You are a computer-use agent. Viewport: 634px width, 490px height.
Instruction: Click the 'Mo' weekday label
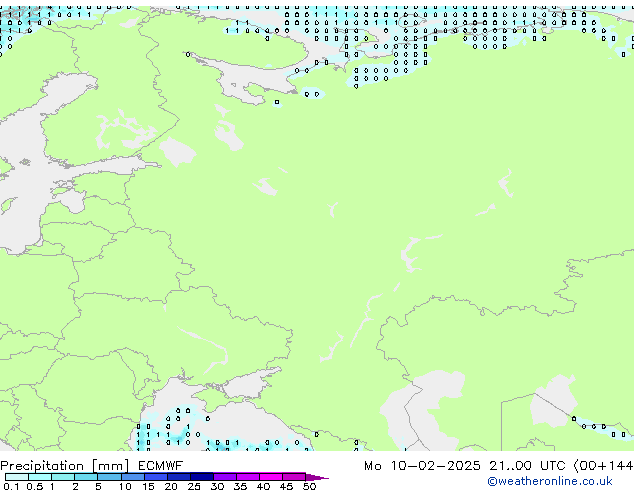[373, 466]
